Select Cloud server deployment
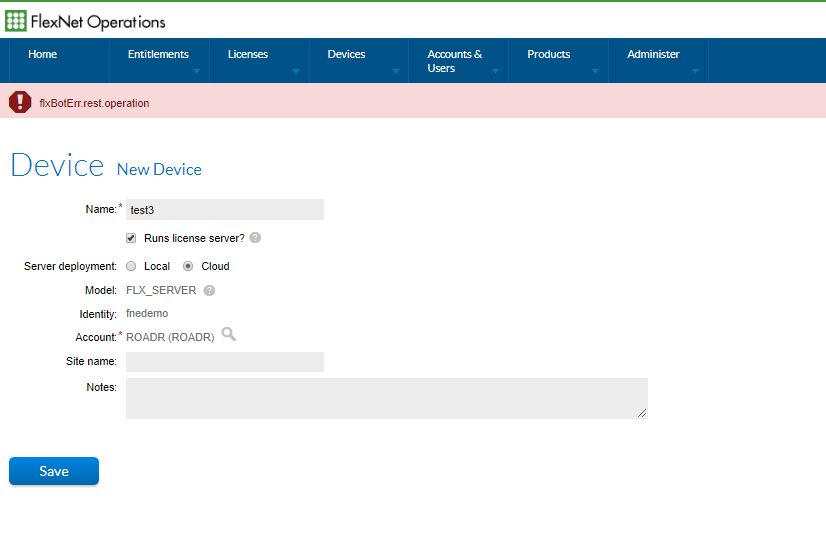Viewport: 826px width, 533px height. coord(188,266)
